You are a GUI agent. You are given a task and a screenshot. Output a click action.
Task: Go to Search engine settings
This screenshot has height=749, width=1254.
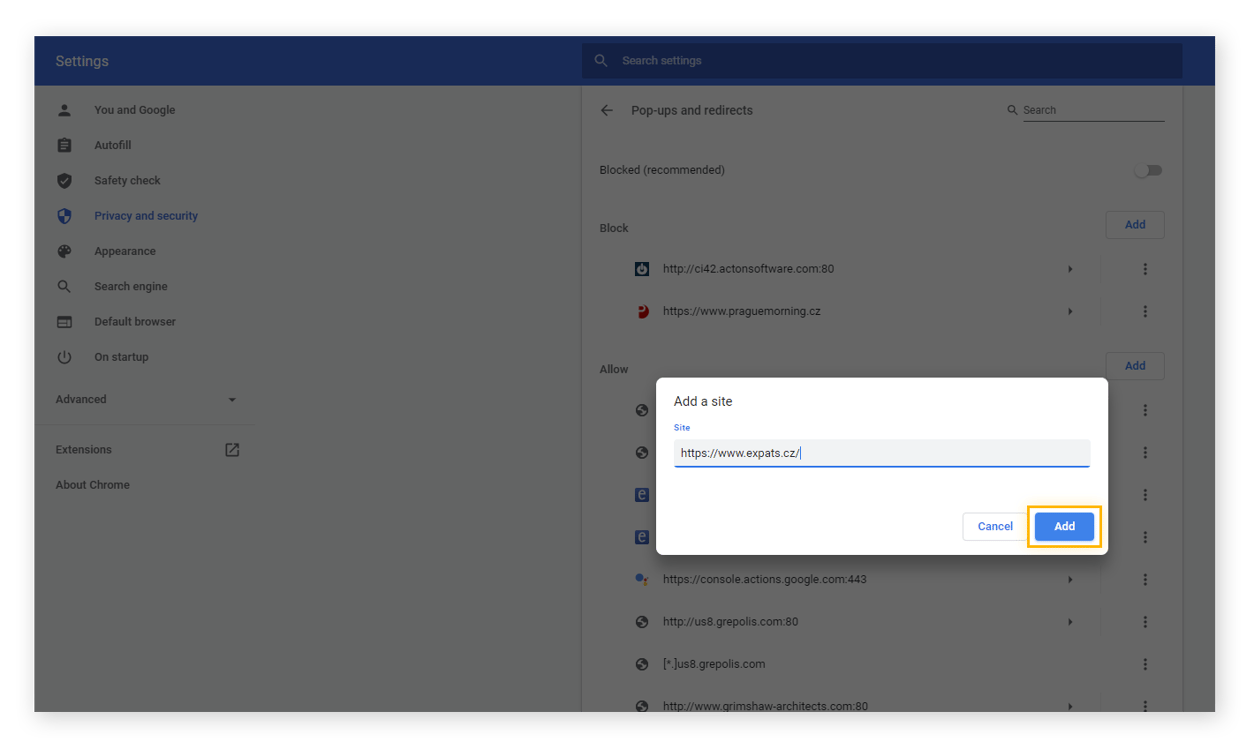pos(131,287)
